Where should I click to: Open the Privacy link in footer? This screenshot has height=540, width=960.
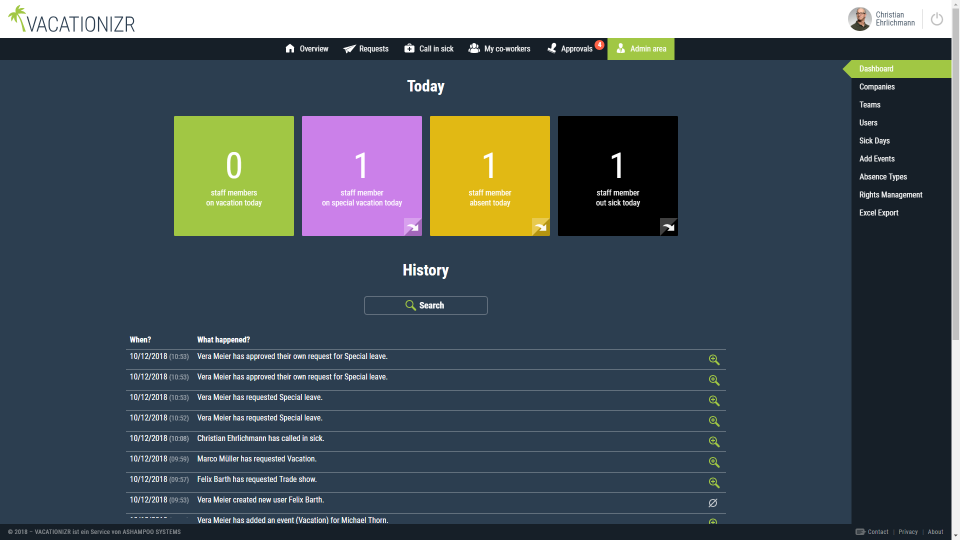tap(908, 532)
